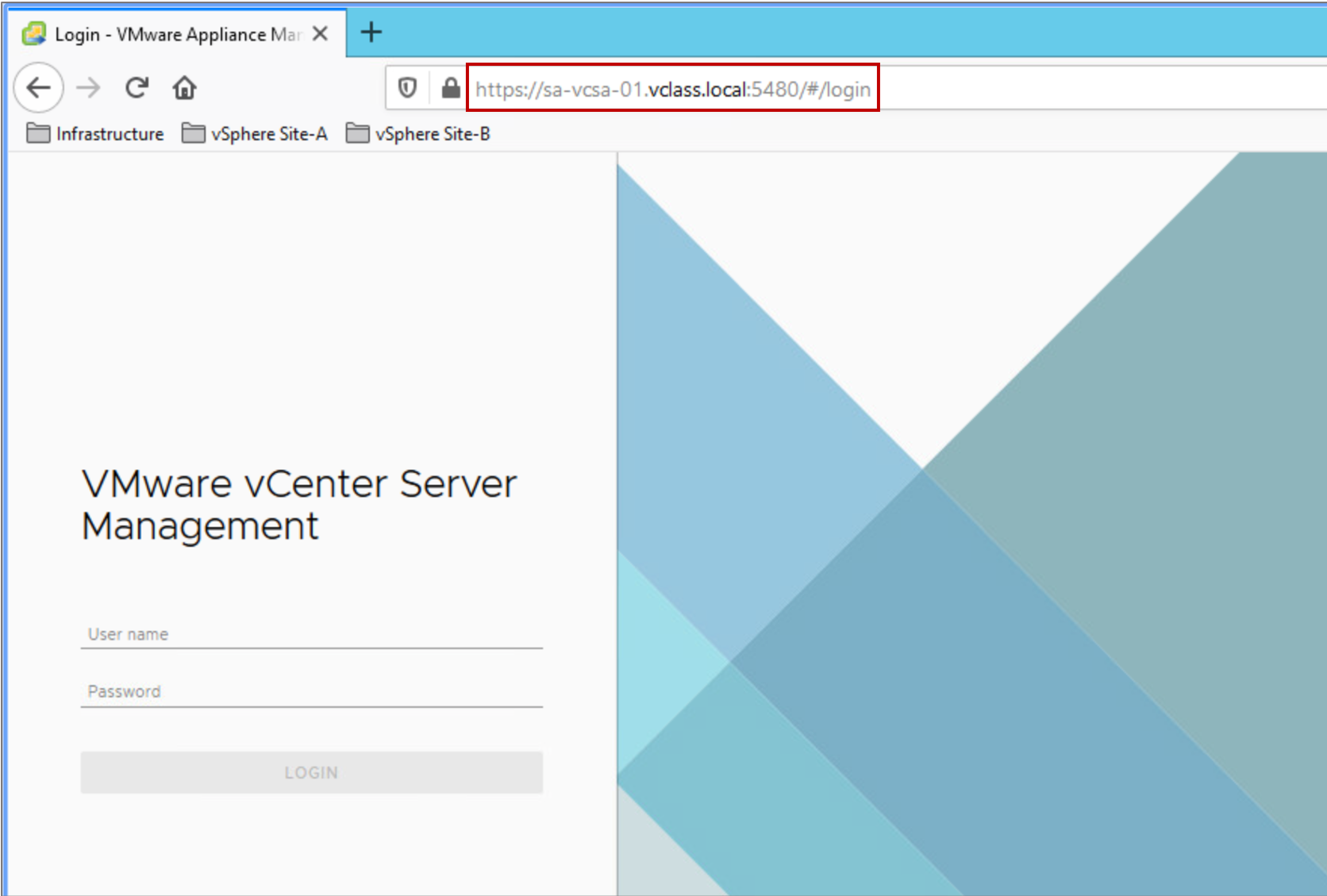
Task: Reload the page with the refresh icon
Action: 137,87
